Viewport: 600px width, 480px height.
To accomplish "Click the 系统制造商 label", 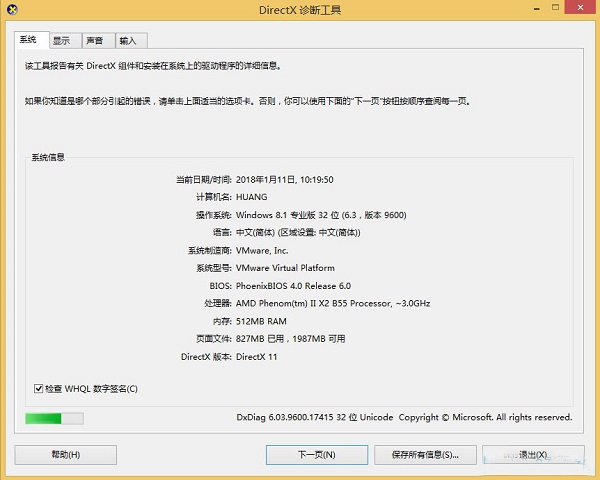I will (210, 251).
